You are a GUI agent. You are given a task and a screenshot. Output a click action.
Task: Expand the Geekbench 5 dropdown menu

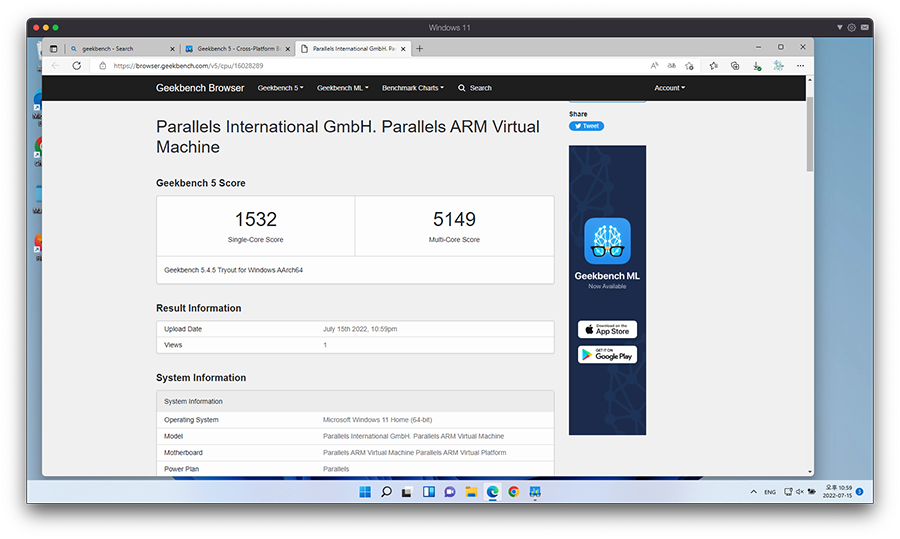pyautogui.click(x=280, y=88)
